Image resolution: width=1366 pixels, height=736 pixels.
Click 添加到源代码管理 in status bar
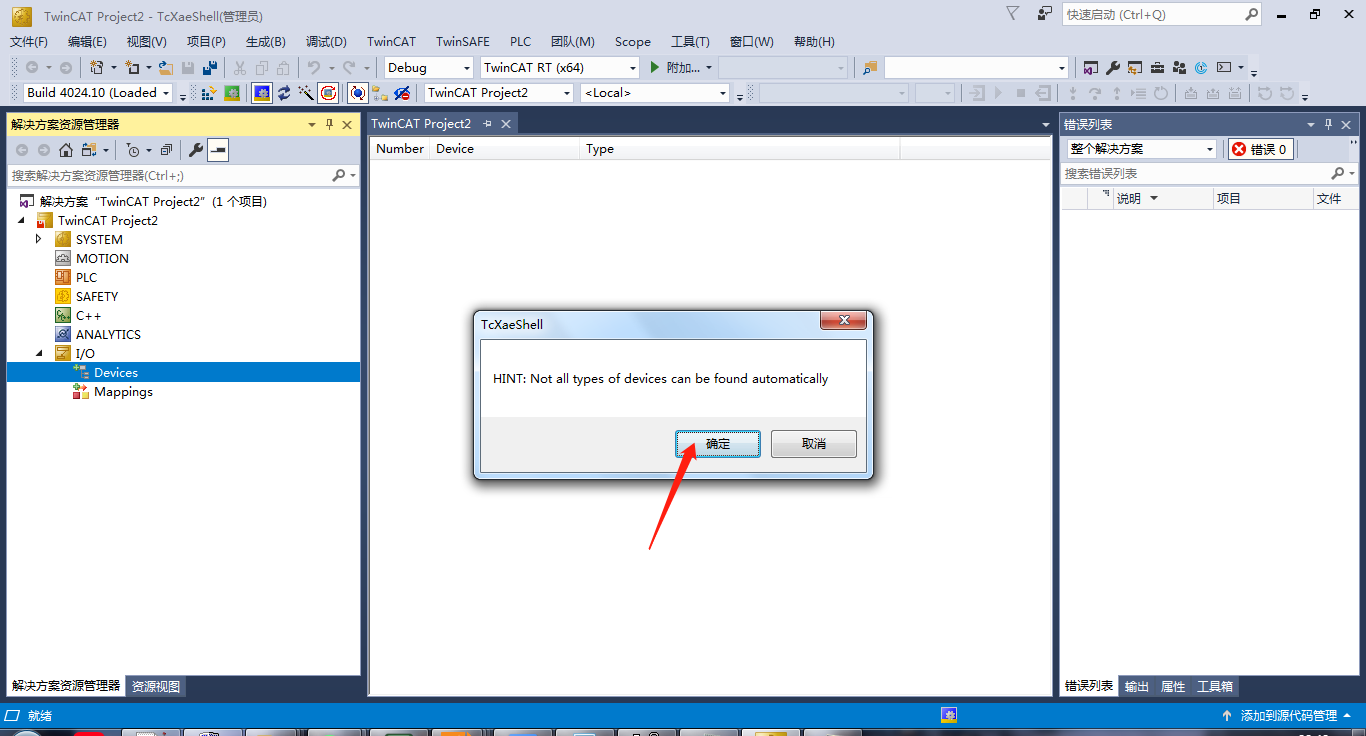[1288, 715]
